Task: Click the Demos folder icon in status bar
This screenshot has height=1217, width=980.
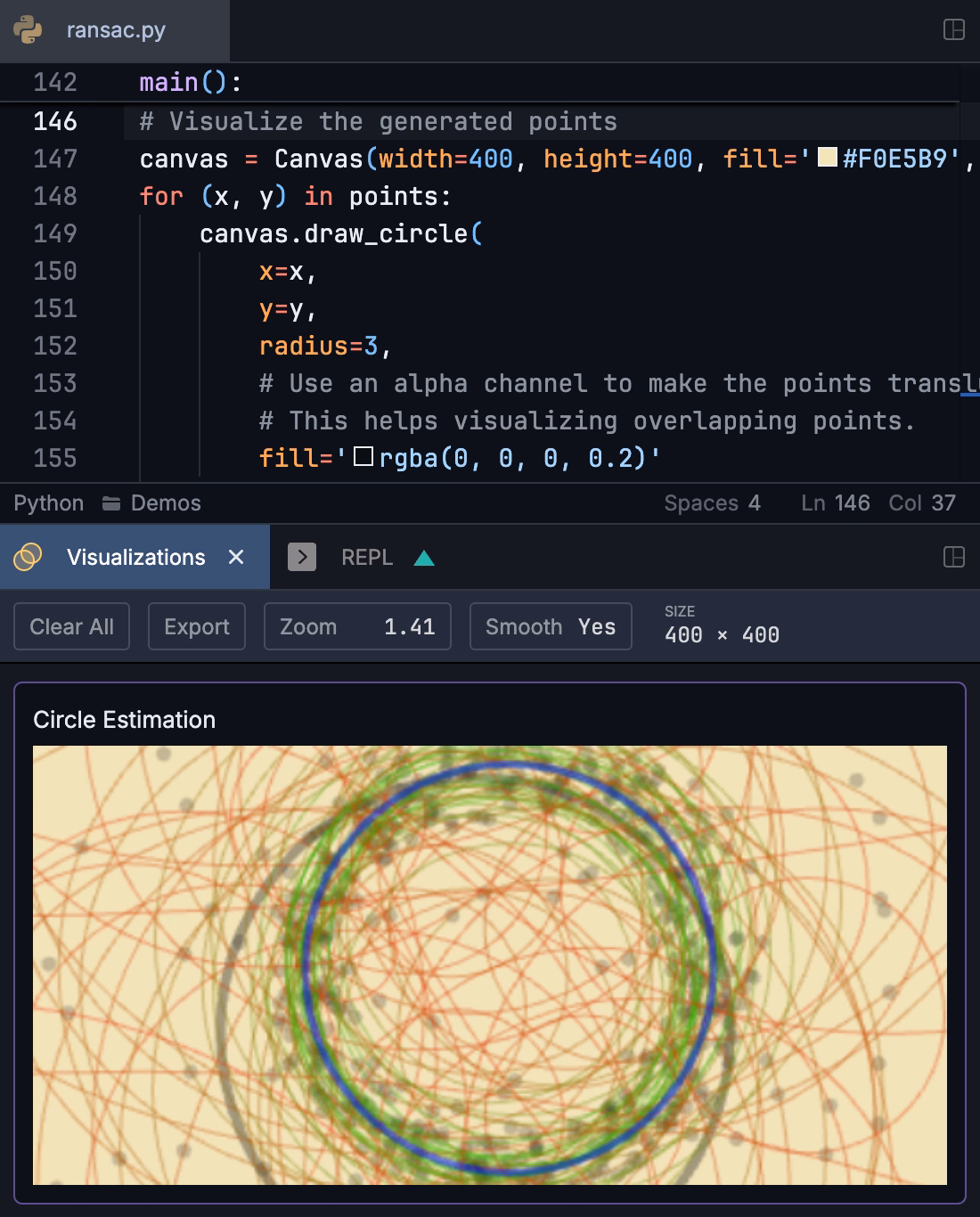Action: click(x=111, y=503)
